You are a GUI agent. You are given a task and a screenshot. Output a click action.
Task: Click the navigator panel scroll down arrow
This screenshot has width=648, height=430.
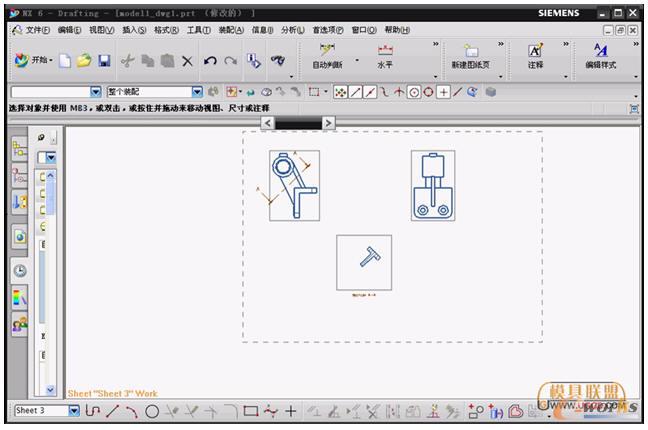[51, 390]
